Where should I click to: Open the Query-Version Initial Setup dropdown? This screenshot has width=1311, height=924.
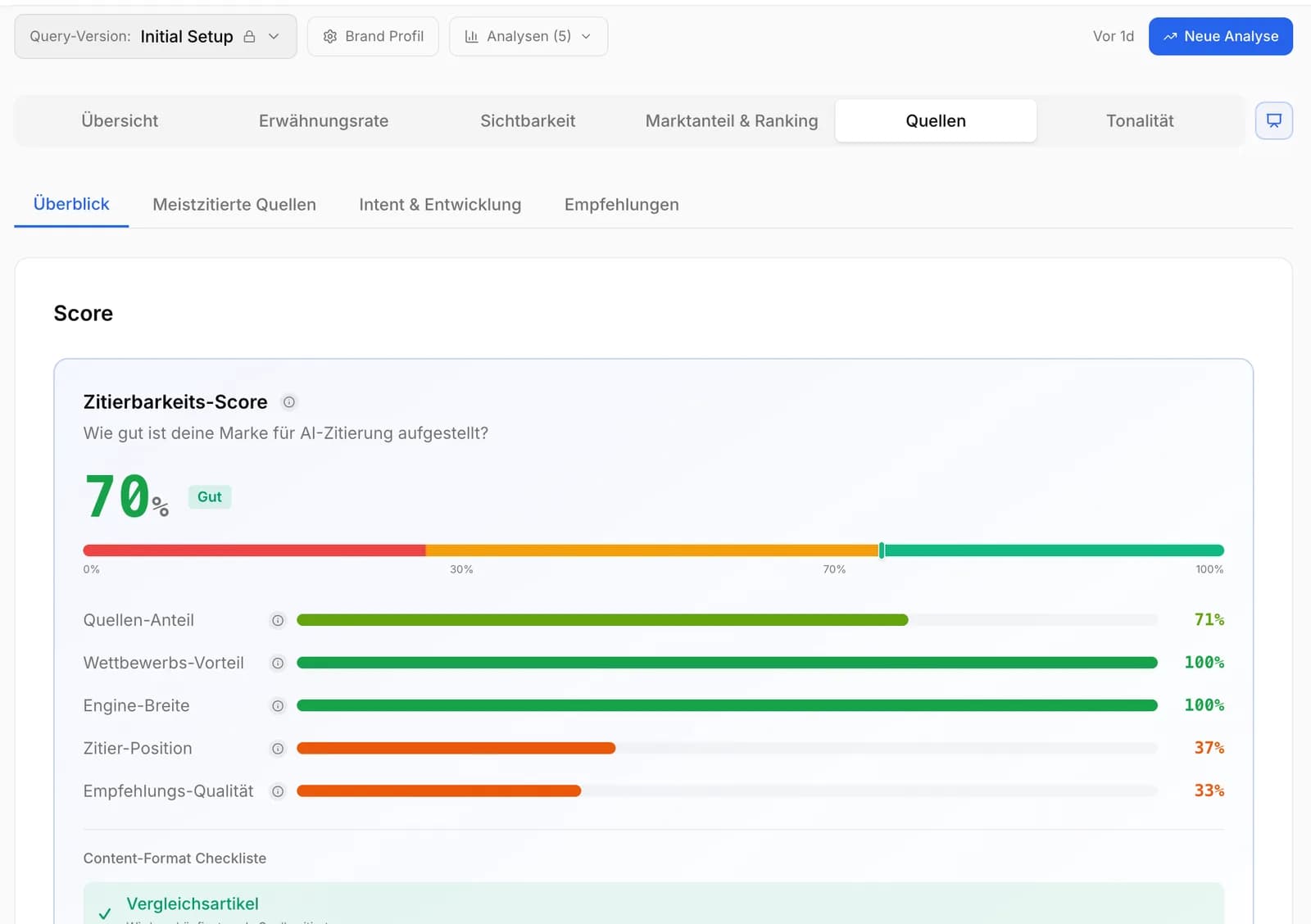[x=156, y=37]
